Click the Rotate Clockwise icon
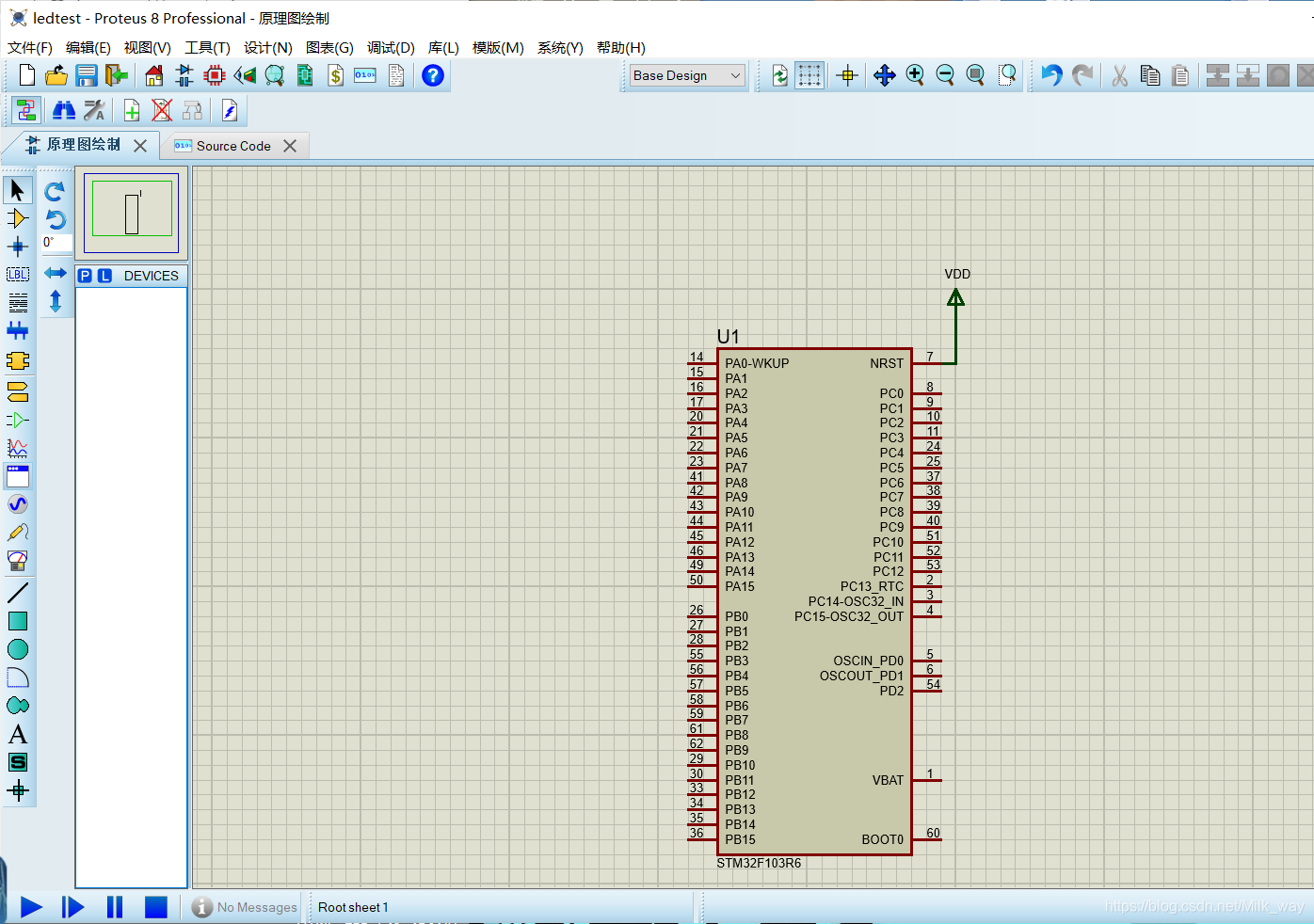 (x=56, y=191)
